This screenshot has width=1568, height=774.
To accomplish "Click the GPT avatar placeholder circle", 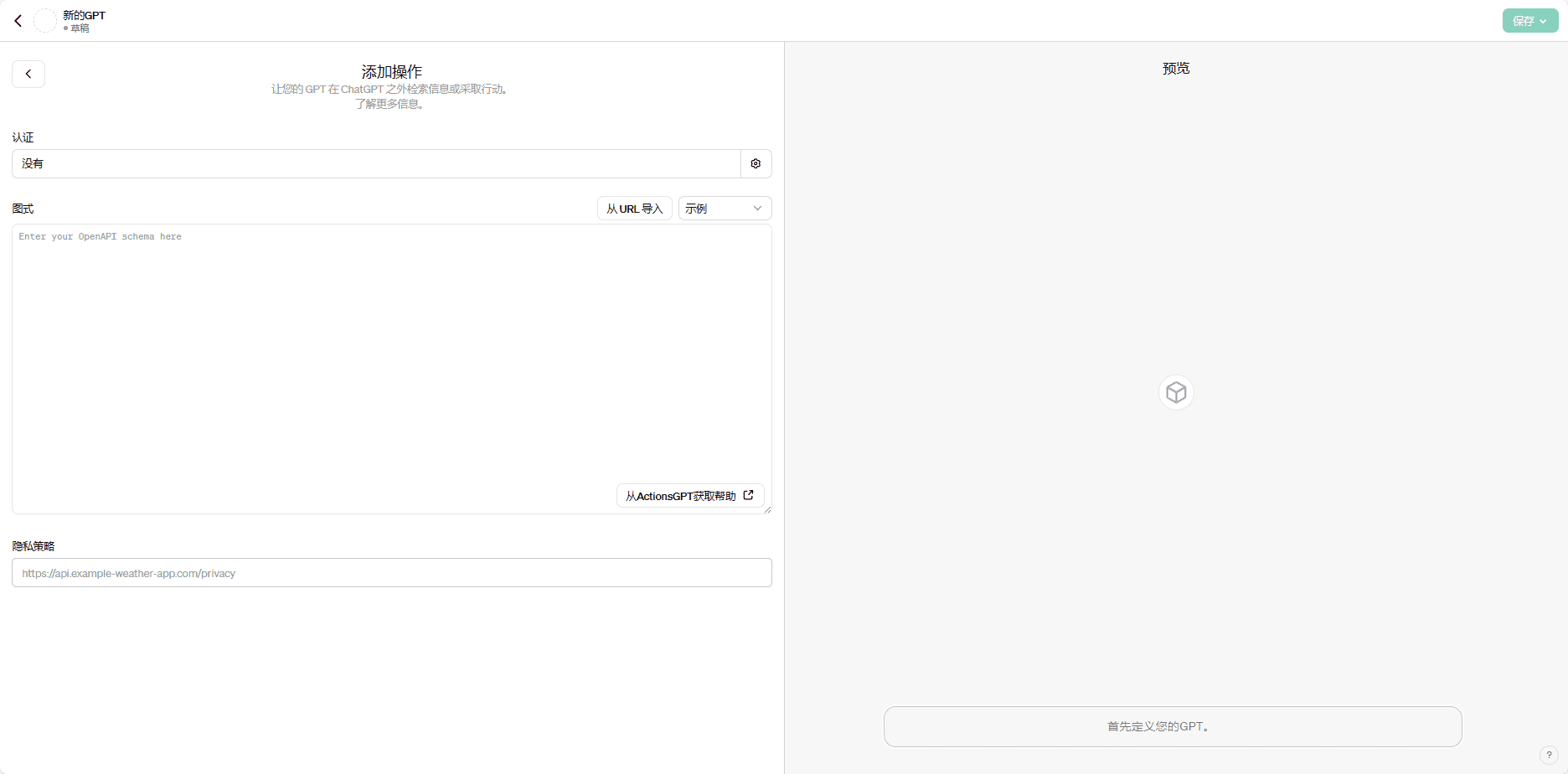I will 44,21.
